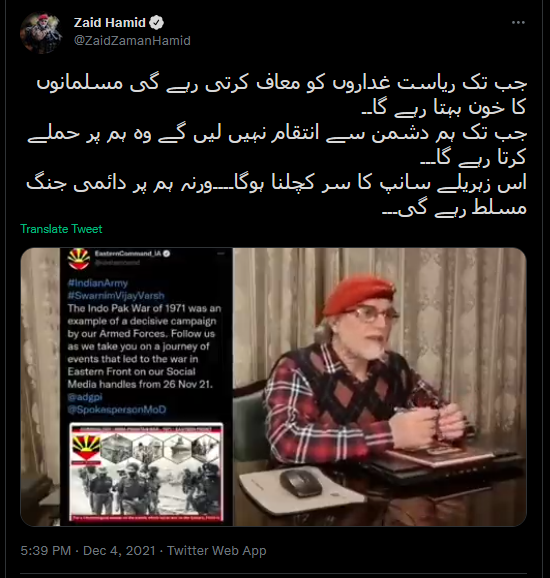The image size is (550, 578).
Task: Open Zaid Hamid's profile avatar
Action: [x=41, y=32]
